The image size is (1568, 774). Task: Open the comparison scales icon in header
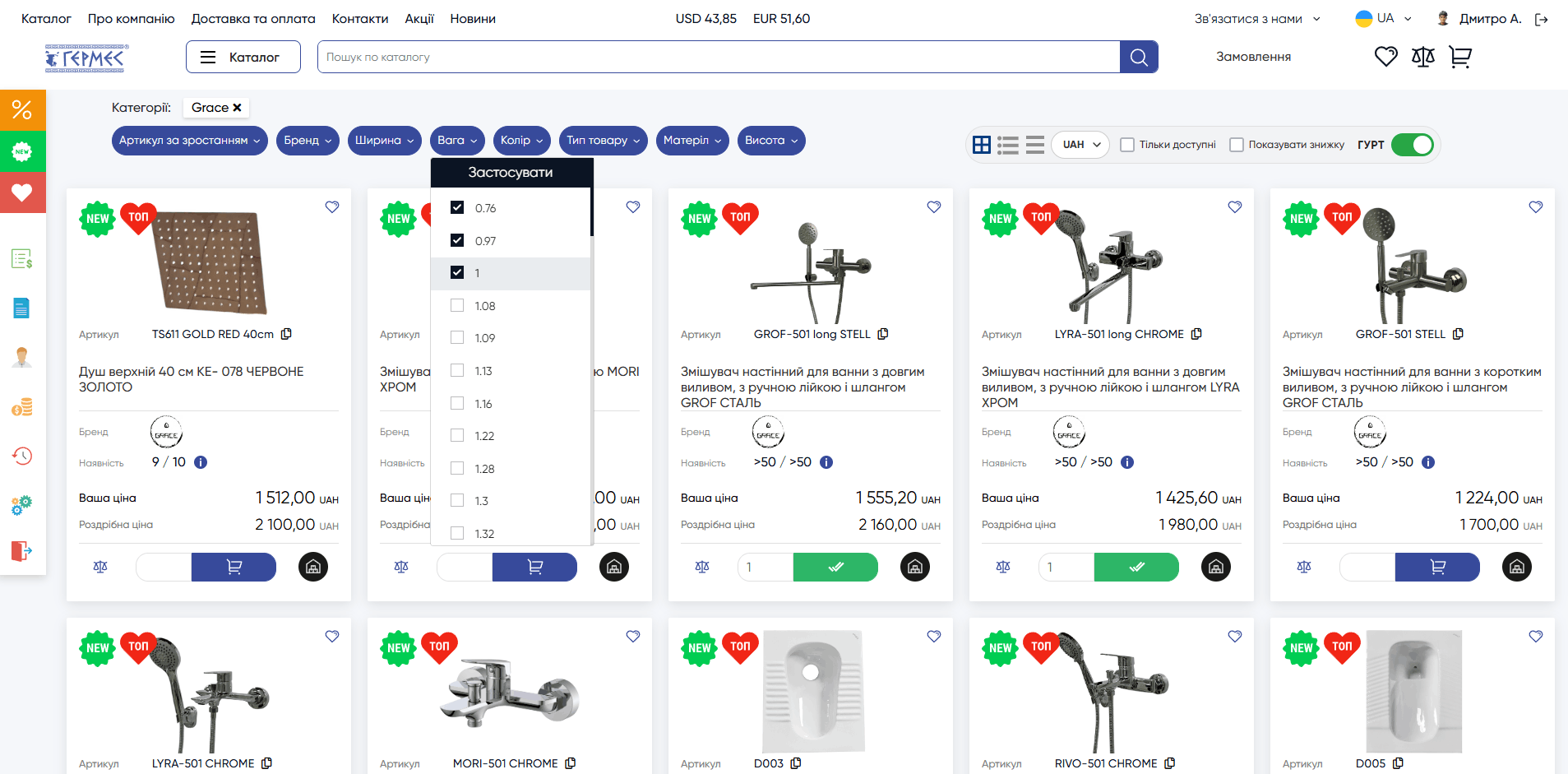point(1423,57)
